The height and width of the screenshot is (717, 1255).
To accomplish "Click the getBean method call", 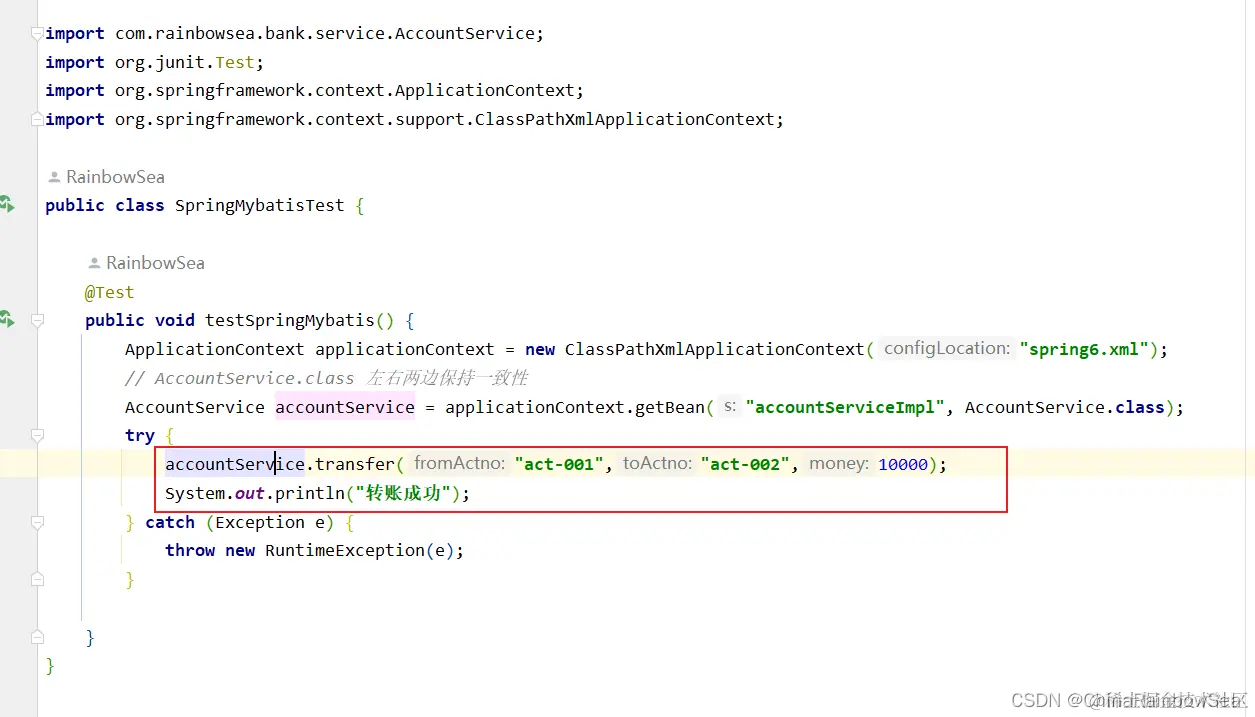I will 670,407.
